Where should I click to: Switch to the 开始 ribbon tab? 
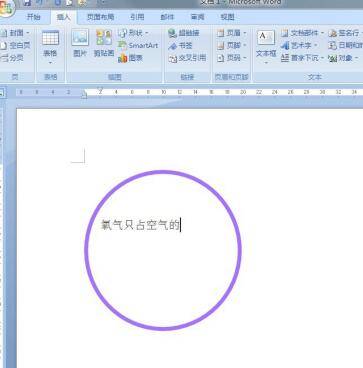(33, 17)
